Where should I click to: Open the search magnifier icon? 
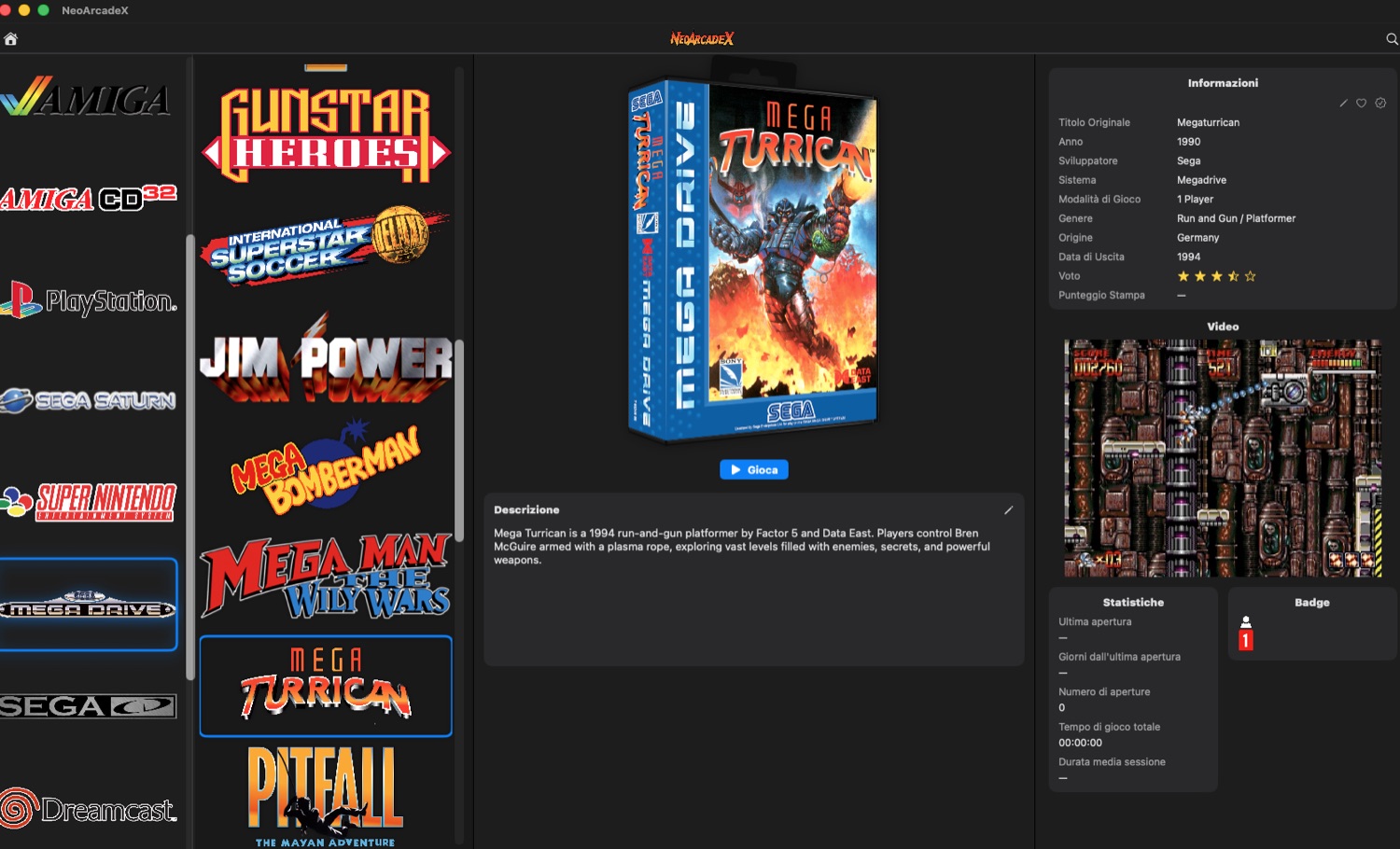point(1392,38)
